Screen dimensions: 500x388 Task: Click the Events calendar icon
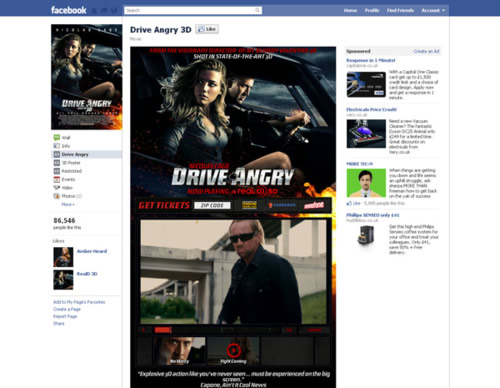[57, 179]
